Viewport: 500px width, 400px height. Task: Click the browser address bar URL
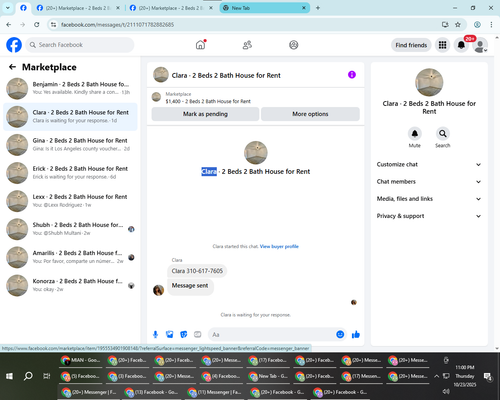click(x=117, y=25)
